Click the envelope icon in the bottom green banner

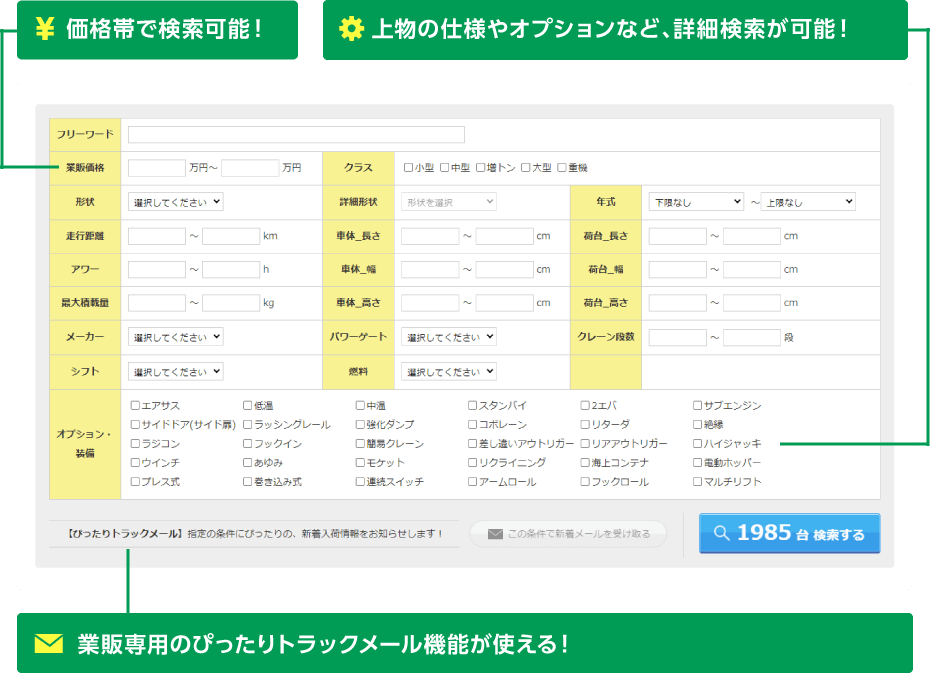tap(48, 642)
